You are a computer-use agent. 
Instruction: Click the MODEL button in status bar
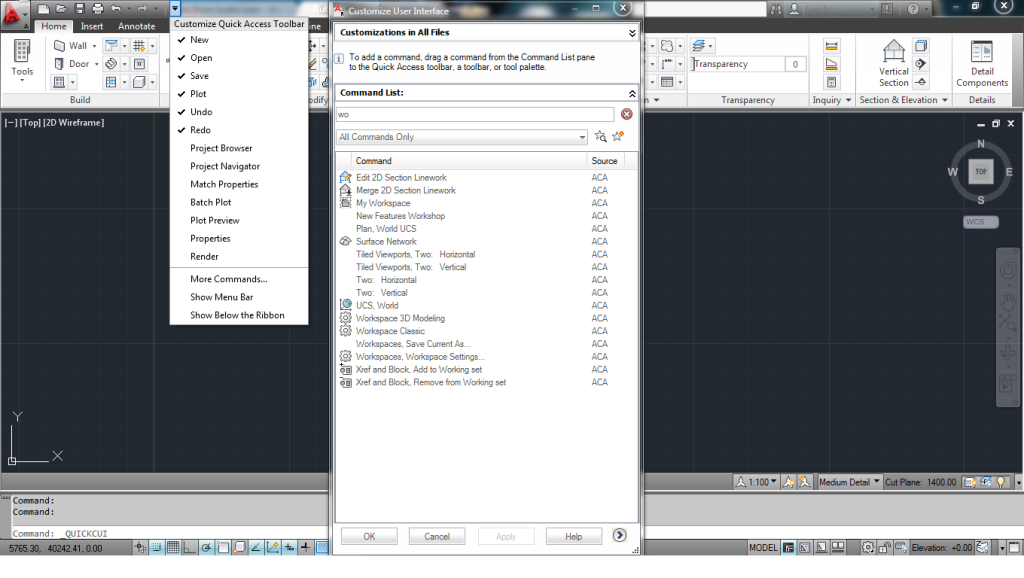pos(763,547)
